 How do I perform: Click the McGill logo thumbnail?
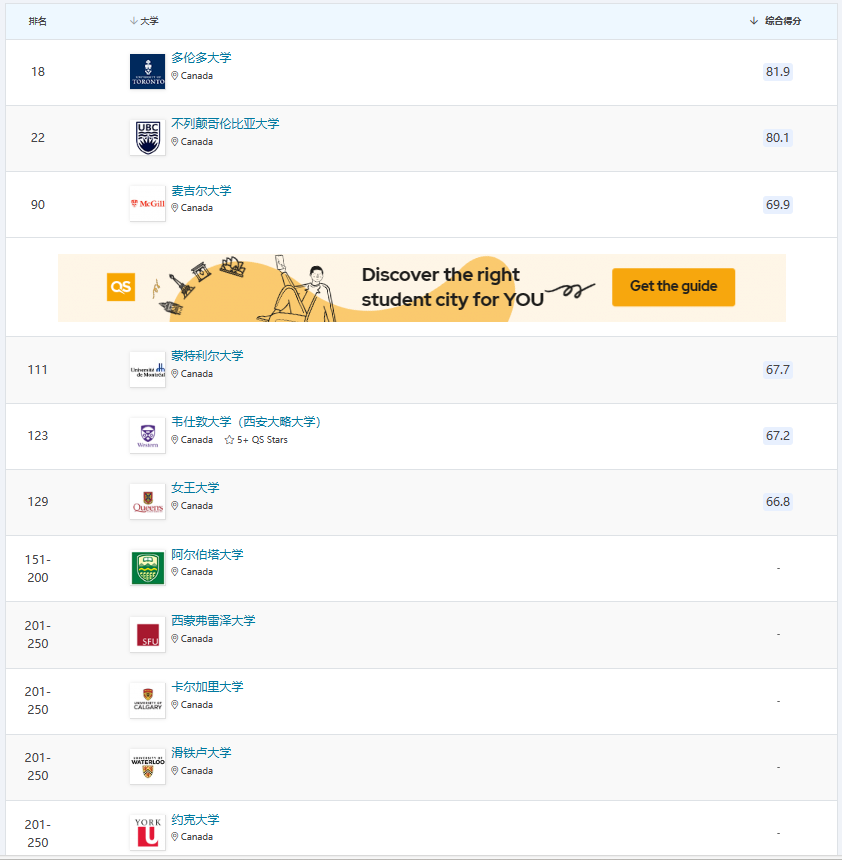148,203
